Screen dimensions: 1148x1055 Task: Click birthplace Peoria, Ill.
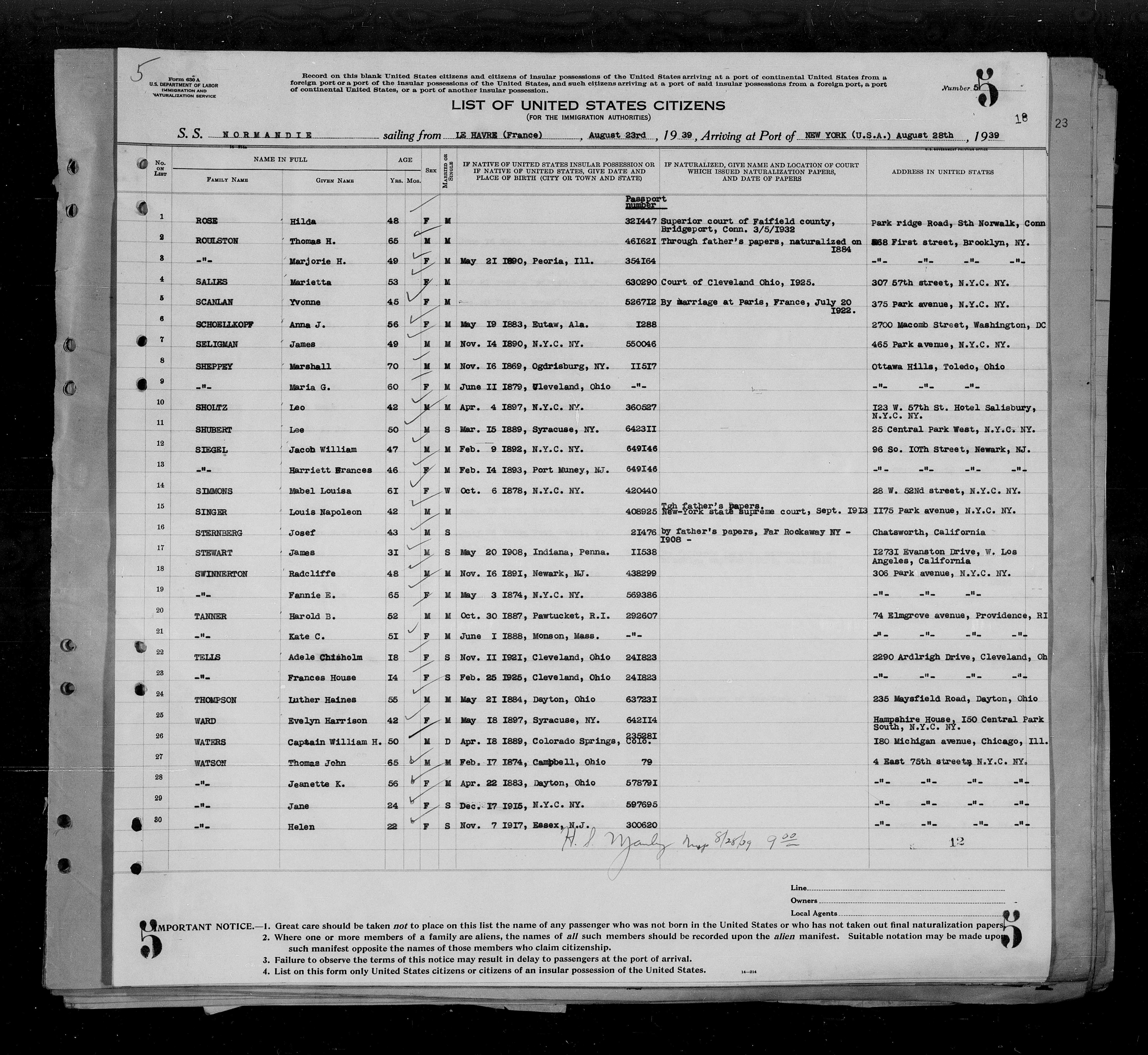563,261
